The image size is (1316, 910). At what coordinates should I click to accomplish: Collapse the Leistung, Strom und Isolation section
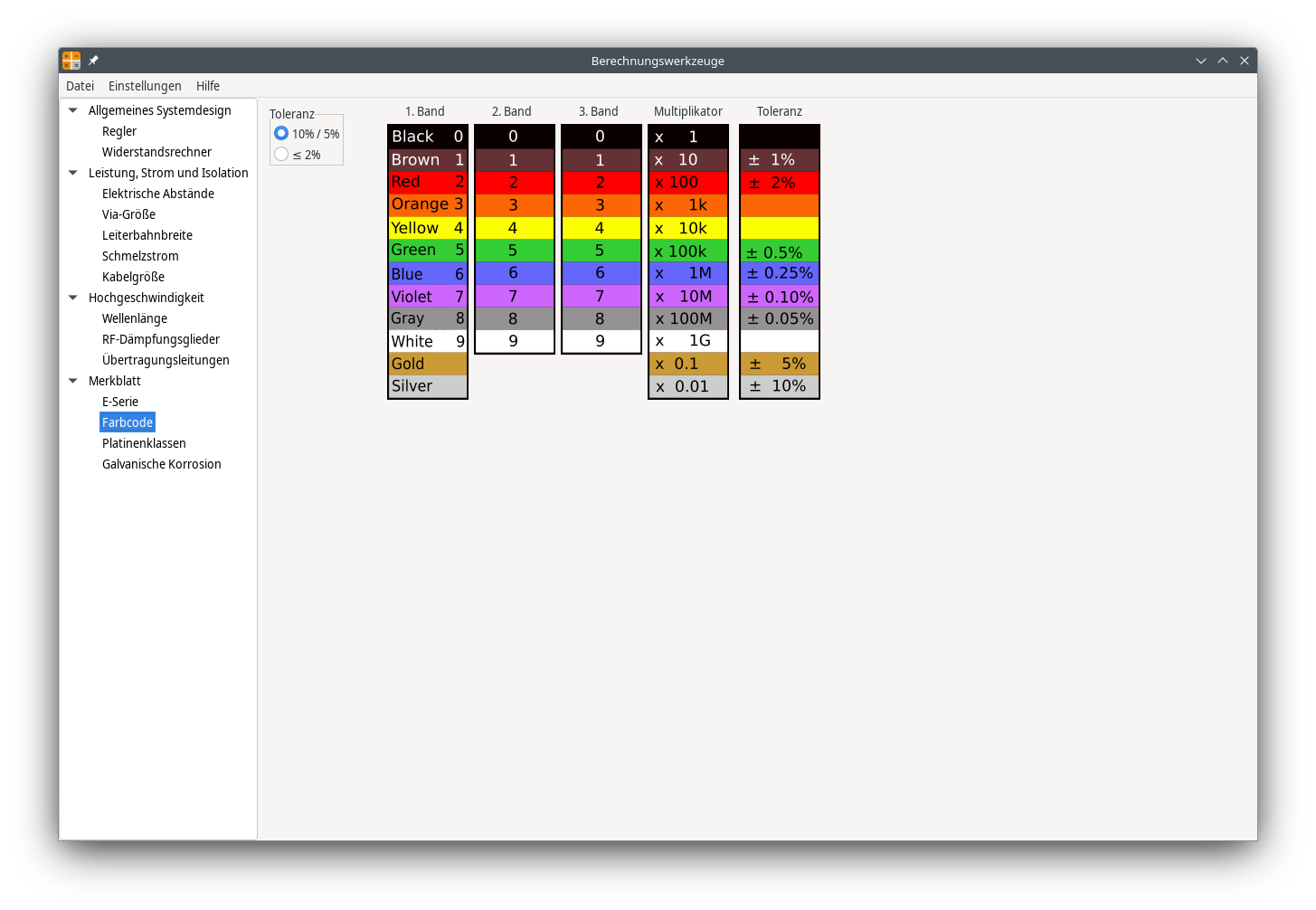pos(73,173)
